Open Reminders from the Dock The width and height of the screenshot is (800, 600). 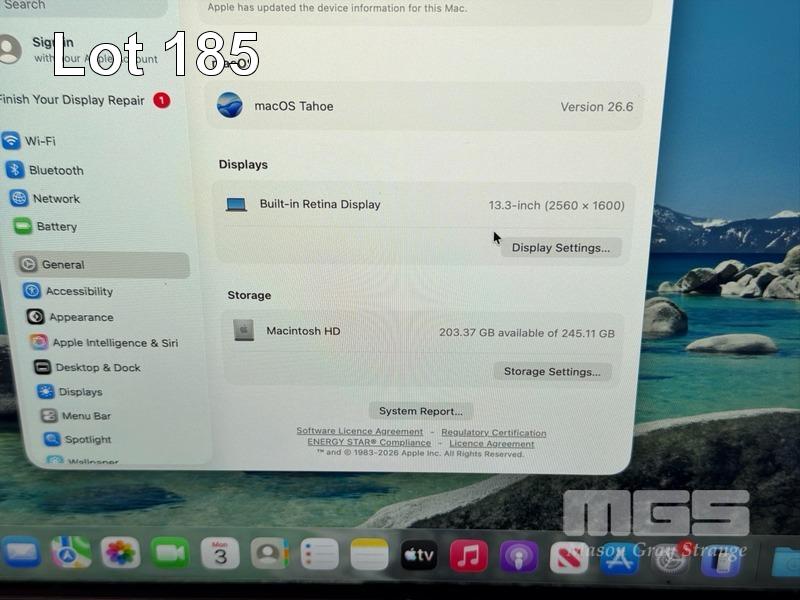coord(319,554)
